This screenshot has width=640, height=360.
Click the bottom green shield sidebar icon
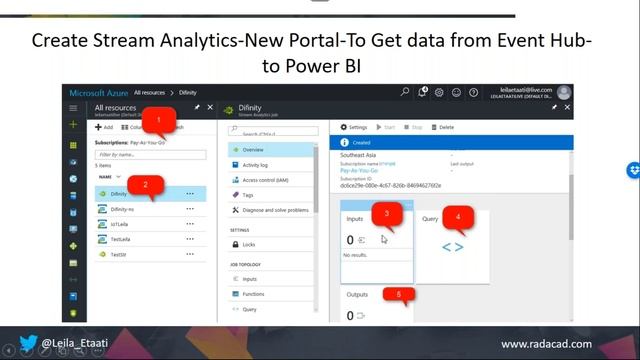pyautogui.click(x=73, y=313)
